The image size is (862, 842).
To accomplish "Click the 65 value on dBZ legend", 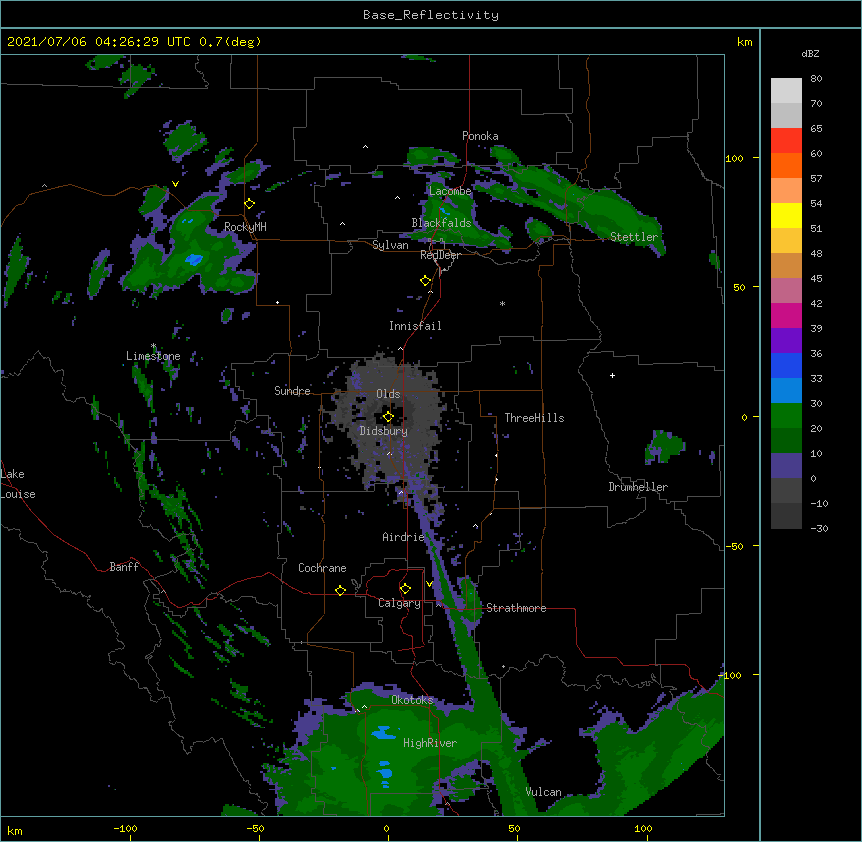I will click(x=816, y=129).
